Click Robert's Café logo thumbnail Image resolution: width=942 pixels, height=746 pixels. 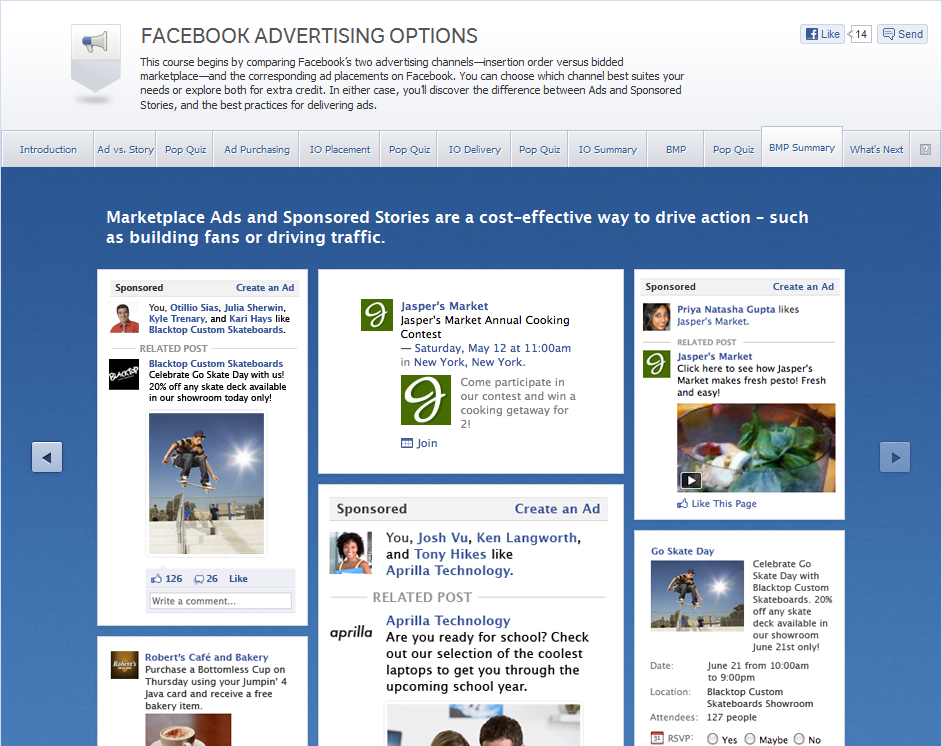point(124,665)
